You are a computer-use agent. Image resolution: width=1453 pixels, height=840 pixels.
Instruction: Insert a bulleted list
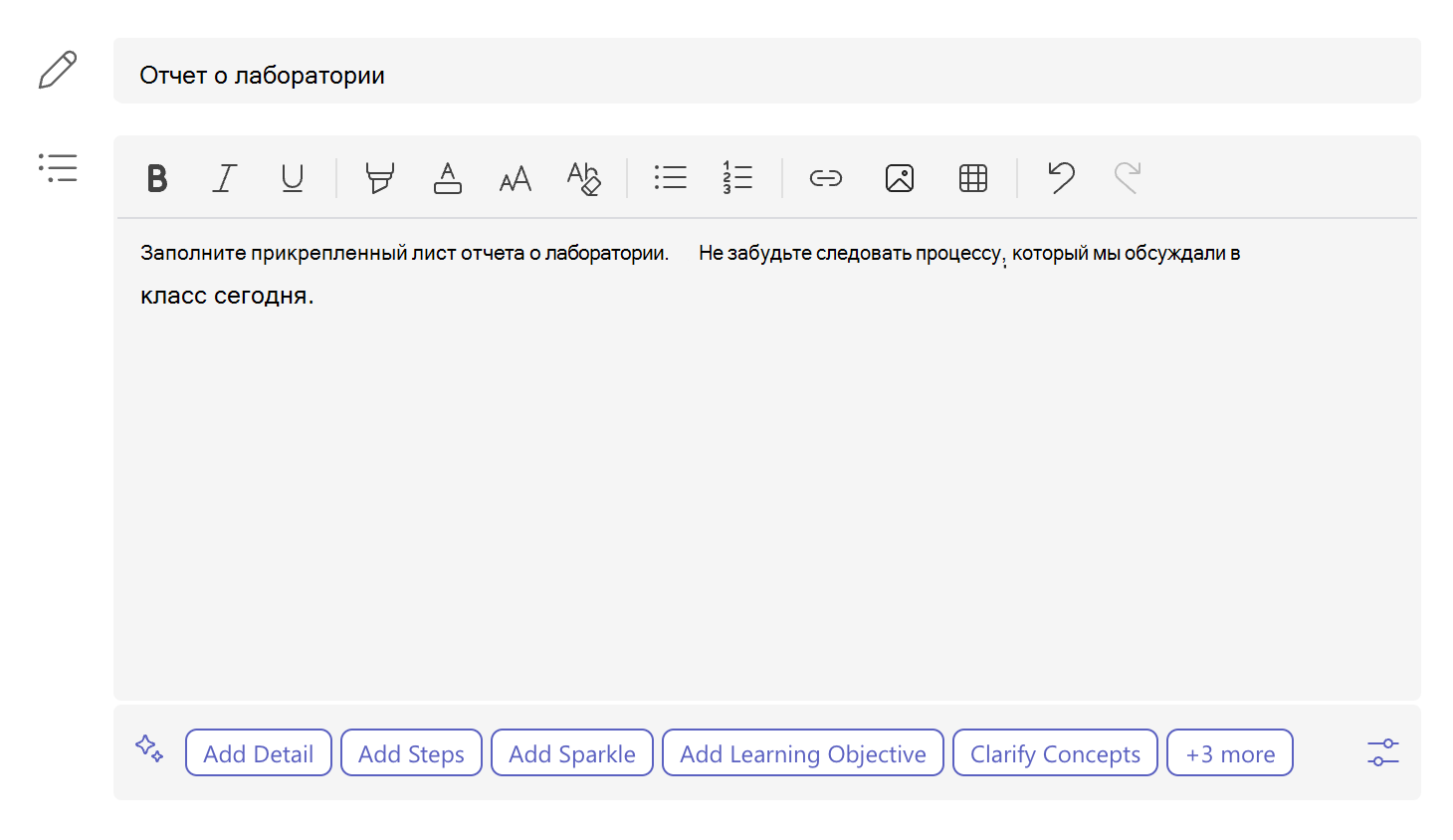click(671, 178)
